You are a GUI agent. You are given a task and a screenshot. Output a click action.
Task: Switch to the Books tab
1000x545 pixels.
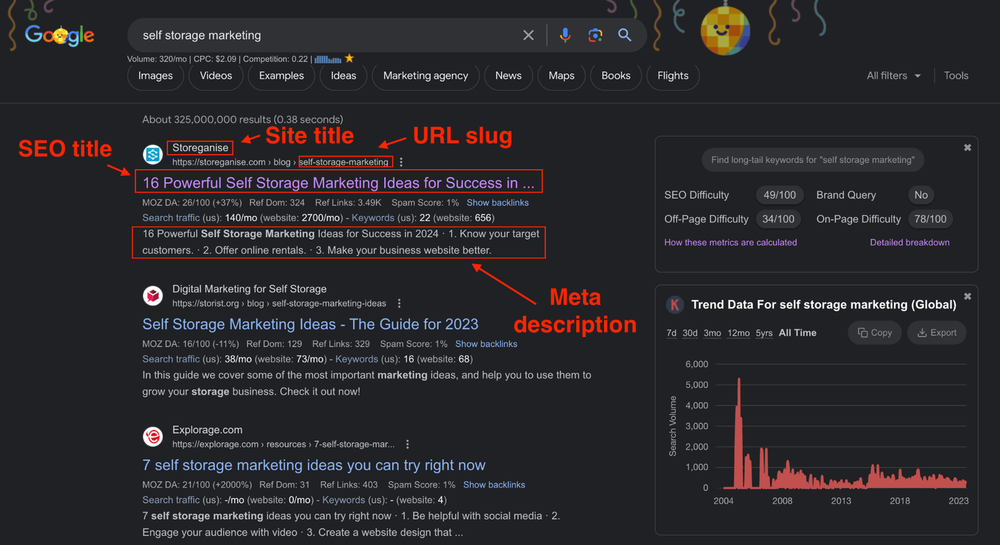pos(615,76)
